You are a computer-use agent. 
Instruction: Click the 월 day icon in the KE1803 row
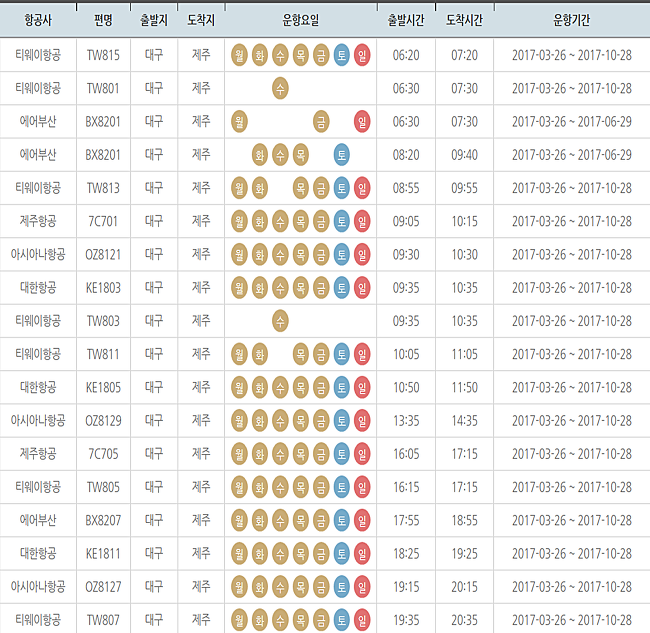coord(239,288)
